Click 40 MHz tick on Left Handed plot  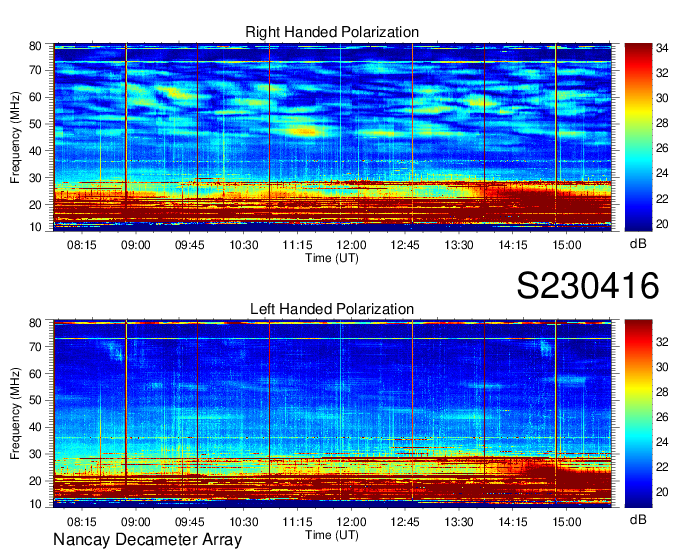click(35, 427)
